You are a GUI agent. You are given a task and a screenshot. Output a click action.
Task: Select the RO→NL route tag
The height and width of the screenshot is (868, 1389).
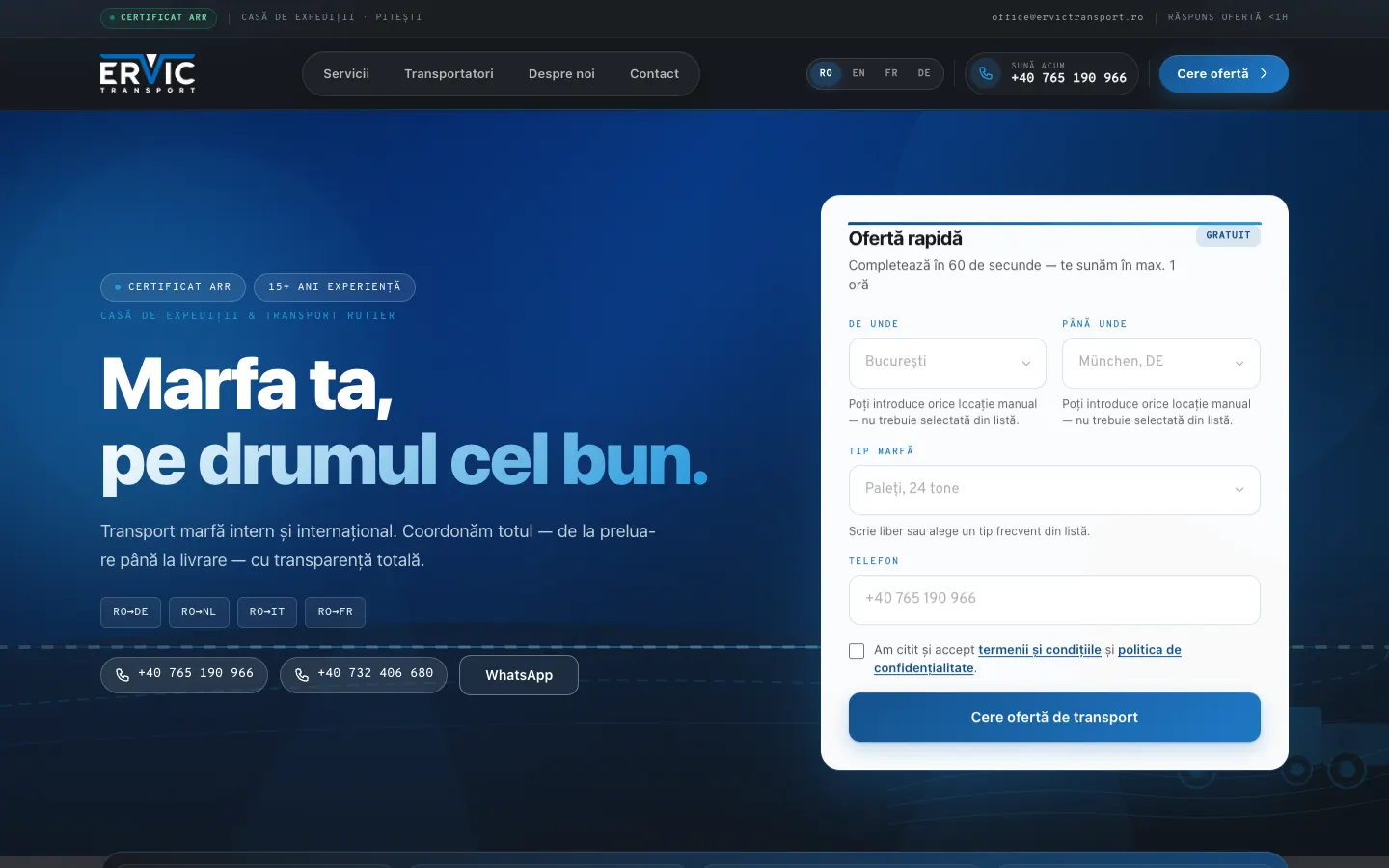pos(199,612)
